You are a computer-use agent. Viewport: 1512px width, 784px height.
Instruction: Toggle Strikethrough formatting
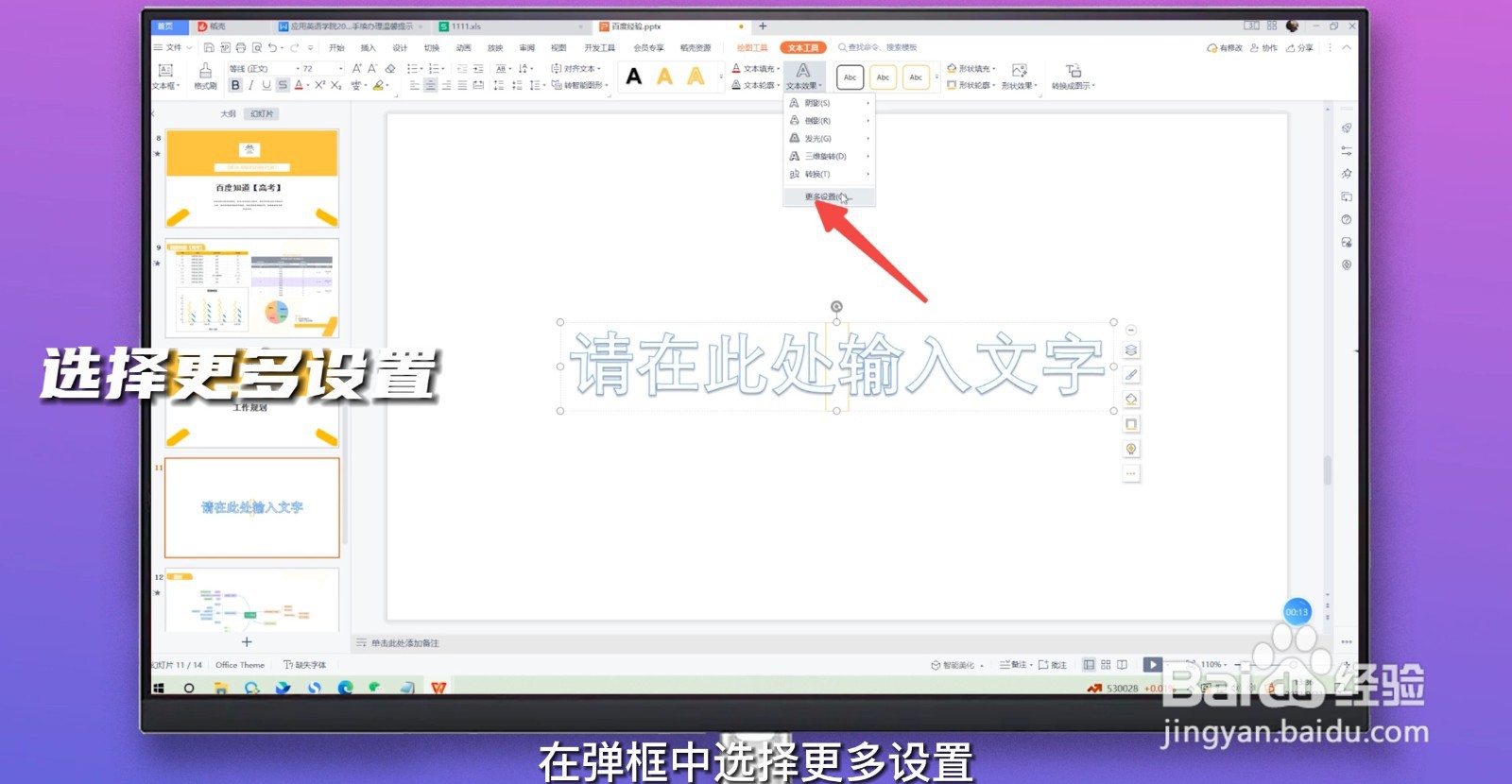pyautogui.click(x=283, y=85)
